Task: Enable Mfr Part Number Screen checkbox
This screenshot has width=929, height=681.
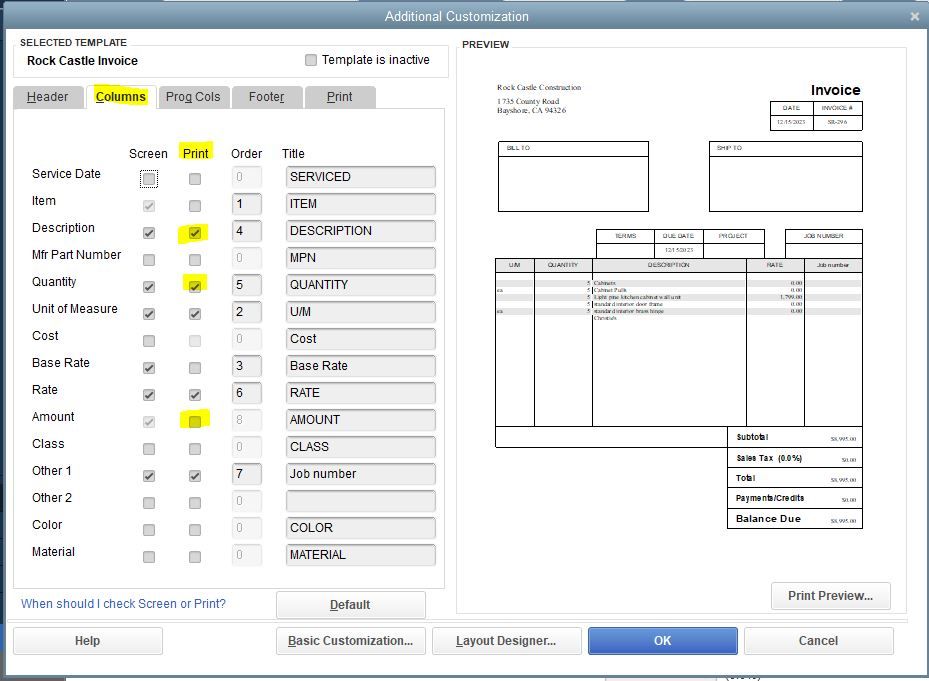Action: pos(149,260)
